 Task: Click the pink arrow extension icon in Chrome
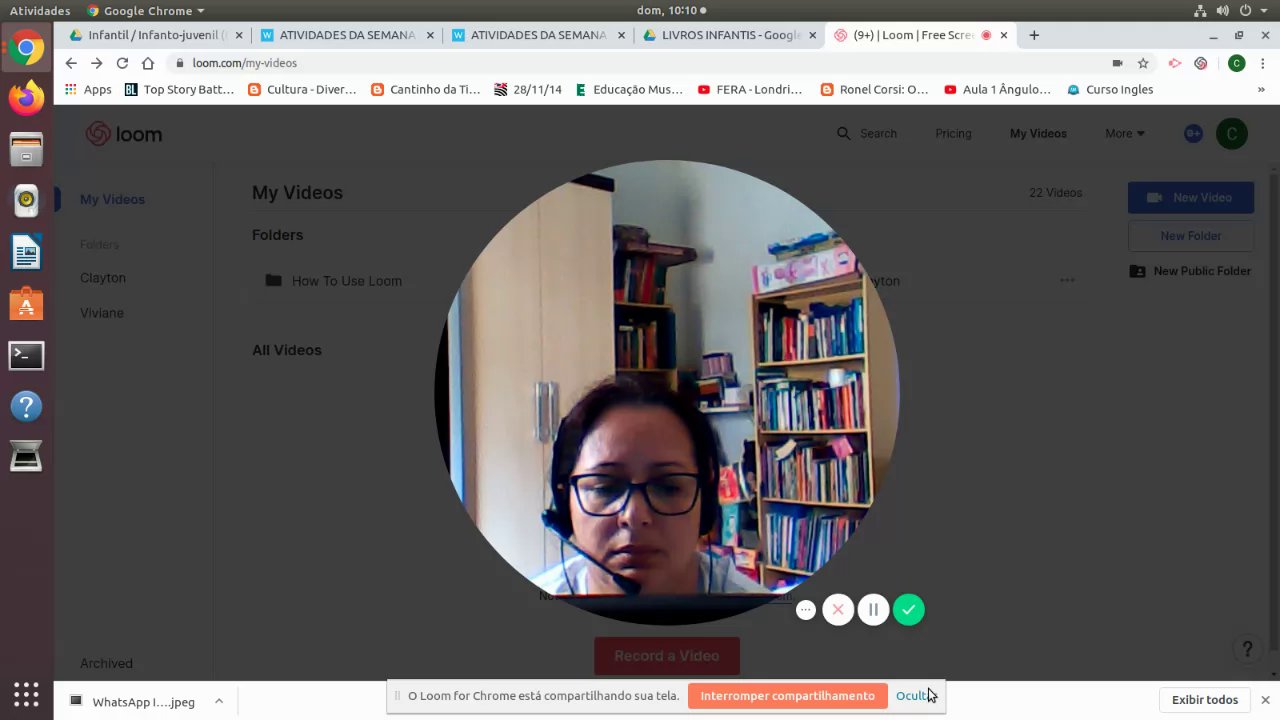(x=1174, y=63)
